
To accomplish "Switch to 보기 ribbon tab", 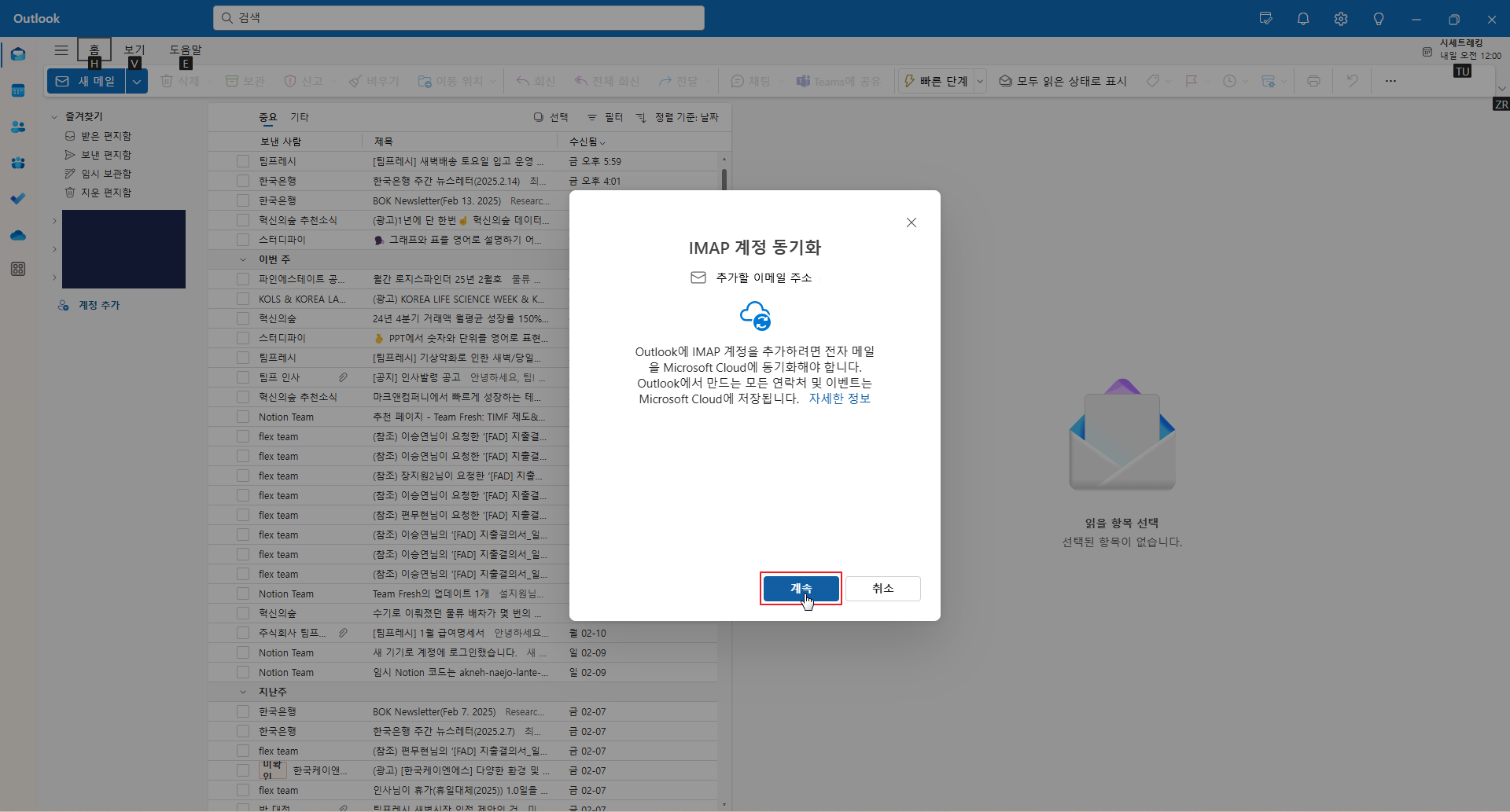I will coord(134,50).
